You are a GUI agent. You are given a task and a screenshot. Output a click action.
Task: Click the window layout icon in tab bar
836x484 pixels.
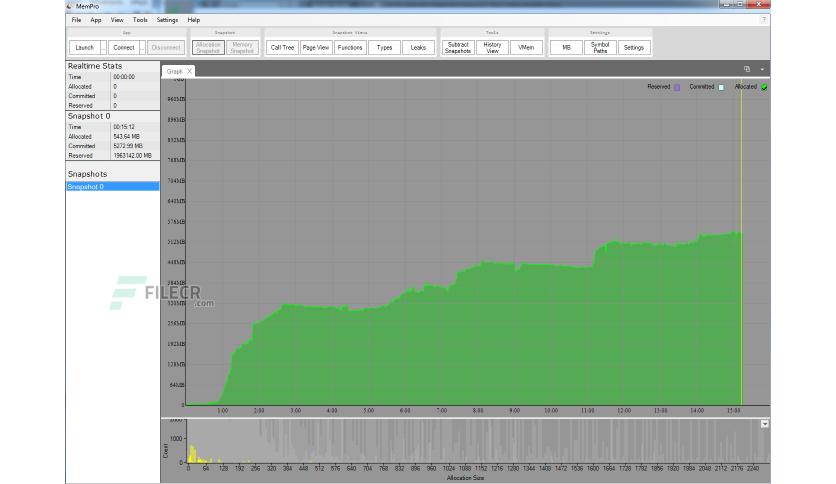747,69
